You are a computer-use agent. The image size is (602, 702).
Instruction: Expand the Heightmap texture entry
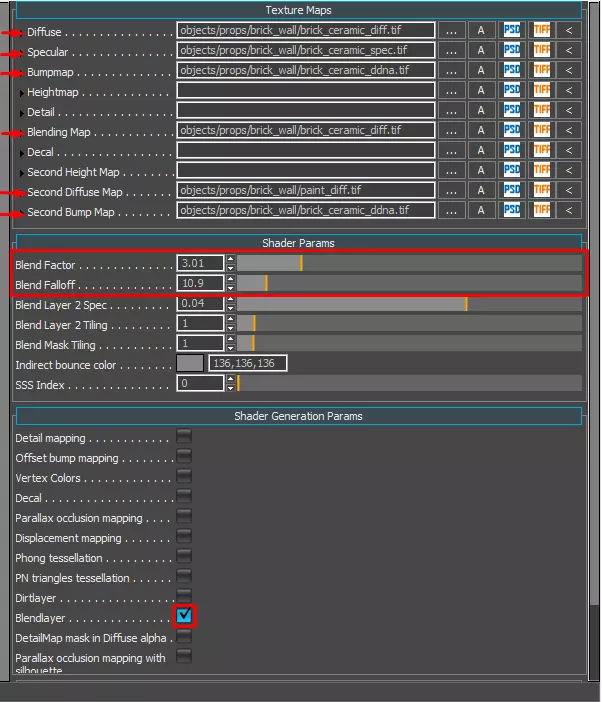point(21,93)
